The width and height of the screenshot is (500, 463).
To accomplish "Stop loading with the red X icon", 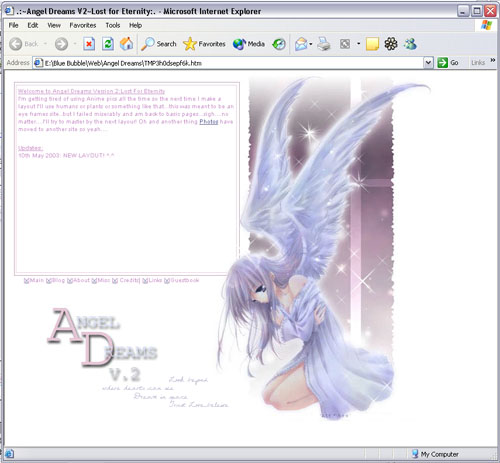I will (x=89, y=44).
